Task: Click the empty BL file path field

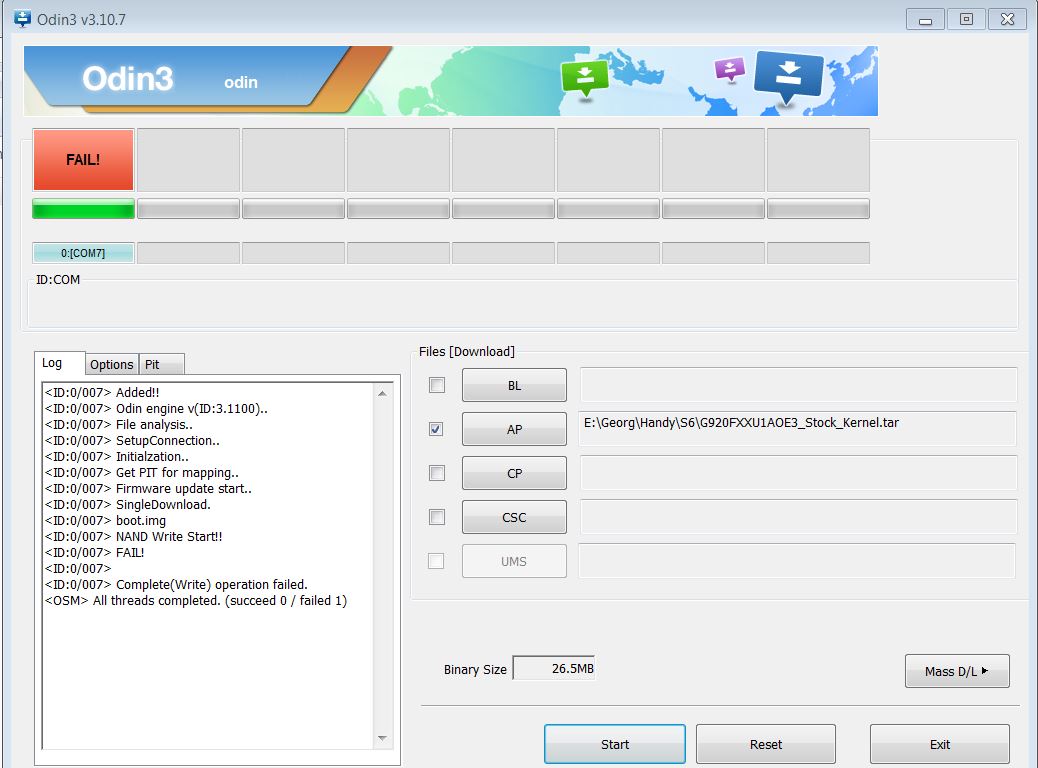Action: (798, 385)
